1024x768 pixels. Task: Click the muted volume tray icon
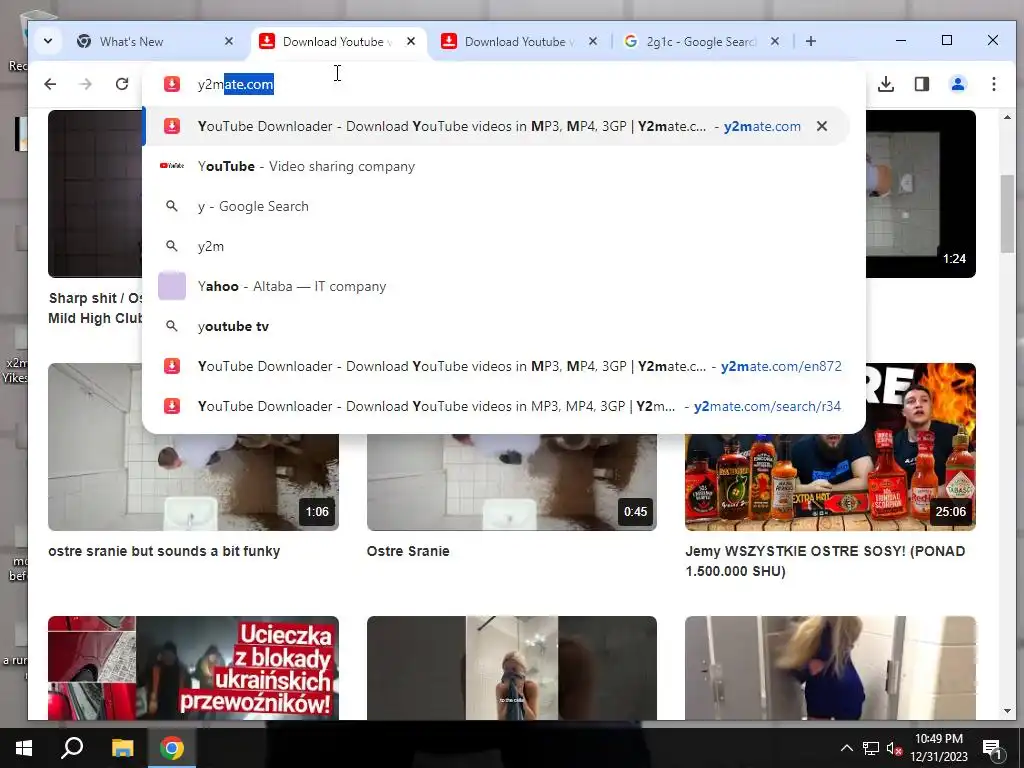click(x=894, y=748)
